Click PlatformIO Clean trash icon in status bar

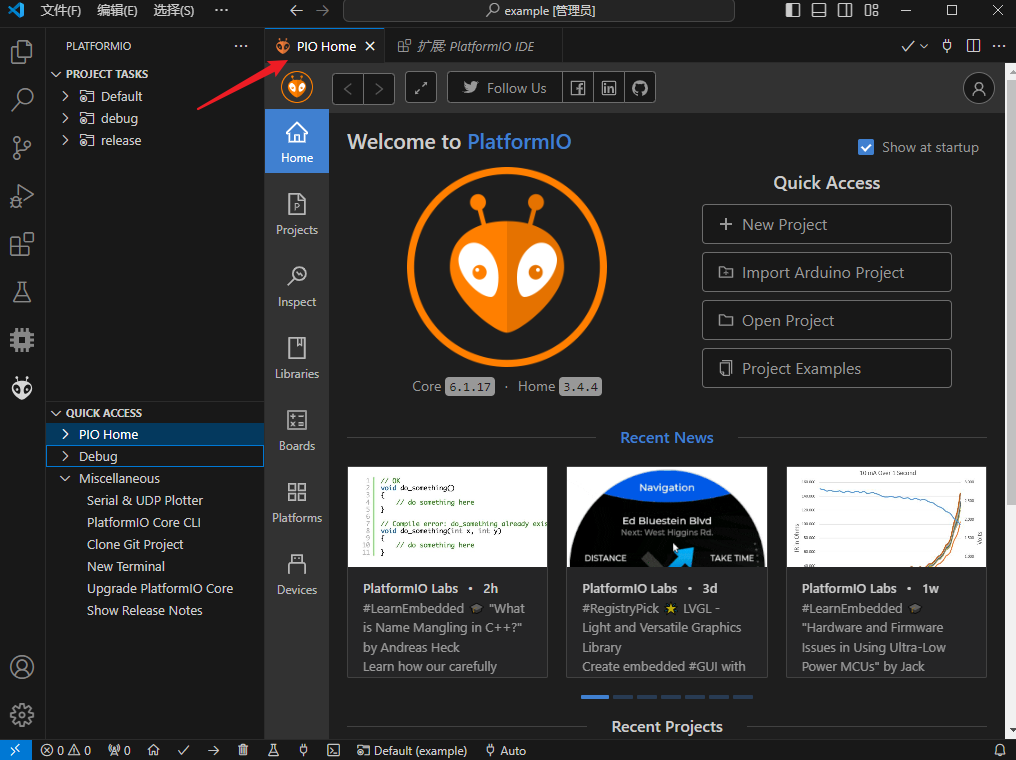243,750
